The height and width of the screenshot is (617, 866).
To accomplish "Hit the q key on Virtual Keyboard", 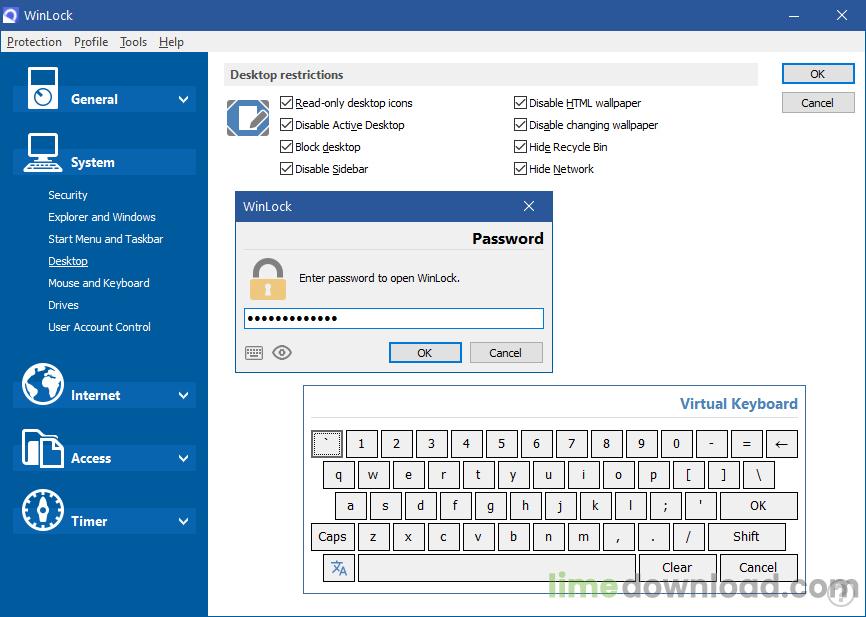I will [339, 475].
